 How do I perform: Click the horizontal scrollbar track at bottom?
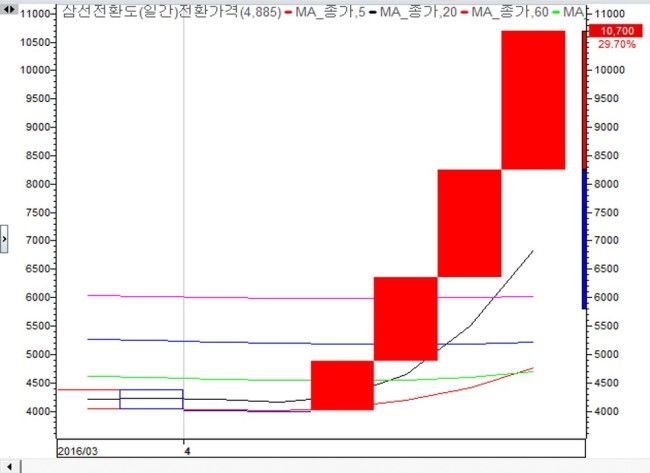coord(335,467)
